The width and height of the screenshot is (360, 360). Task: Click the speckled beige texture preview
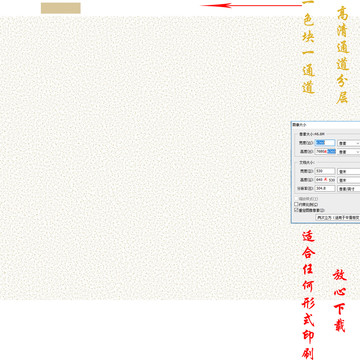click(143, 158)
